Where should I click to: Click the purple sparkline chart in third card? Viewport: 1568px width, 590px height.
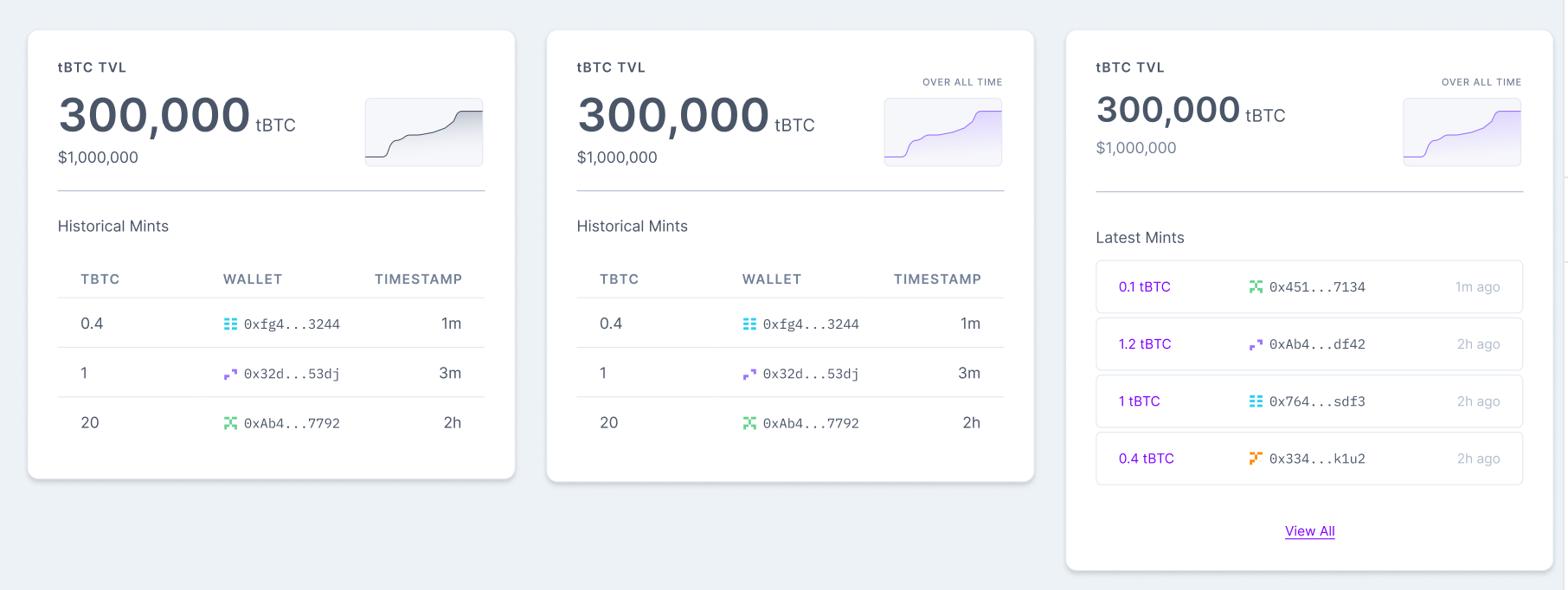click(x=1462, y=131)
